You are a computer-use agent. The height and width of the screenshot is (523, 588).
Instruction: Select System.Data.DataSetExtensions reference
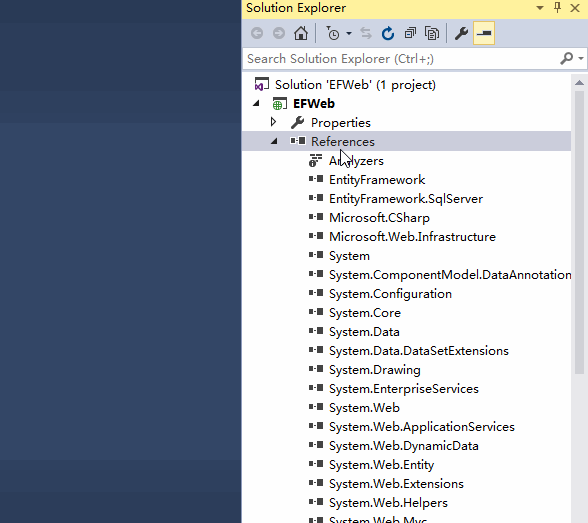pos(418,351)
